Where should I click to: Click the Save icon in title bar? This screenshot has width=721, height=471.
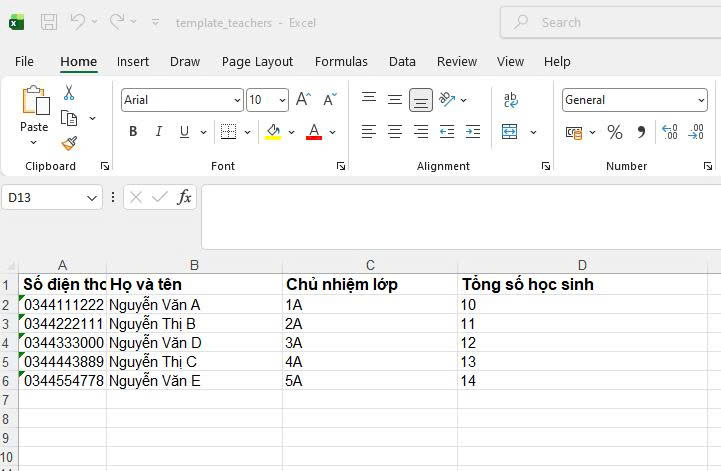click(48, 22)
